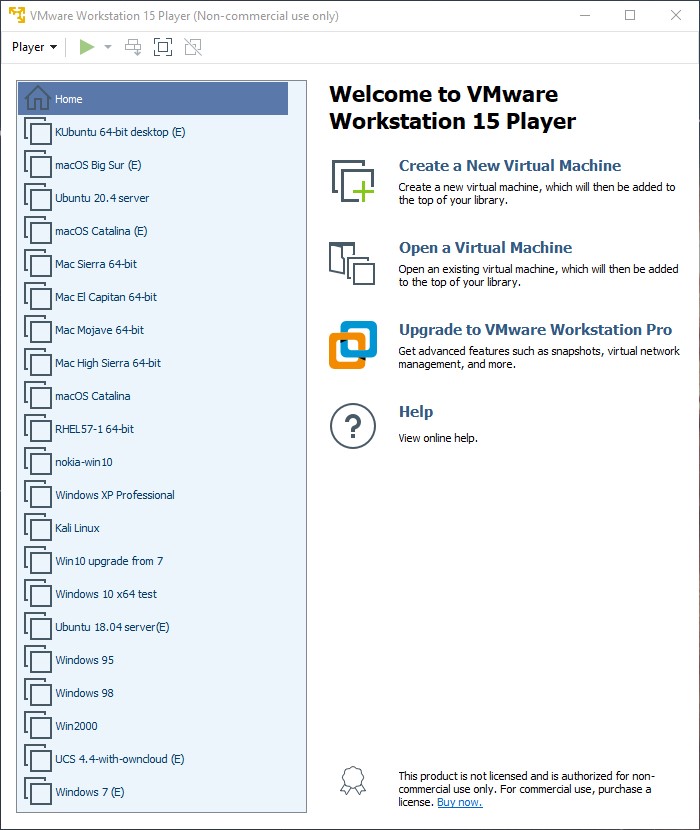Select KUbuntu 64-bit desktop (E) VM
The height and width of the screenshot is (830, 700).
click(x=153, y=132)
